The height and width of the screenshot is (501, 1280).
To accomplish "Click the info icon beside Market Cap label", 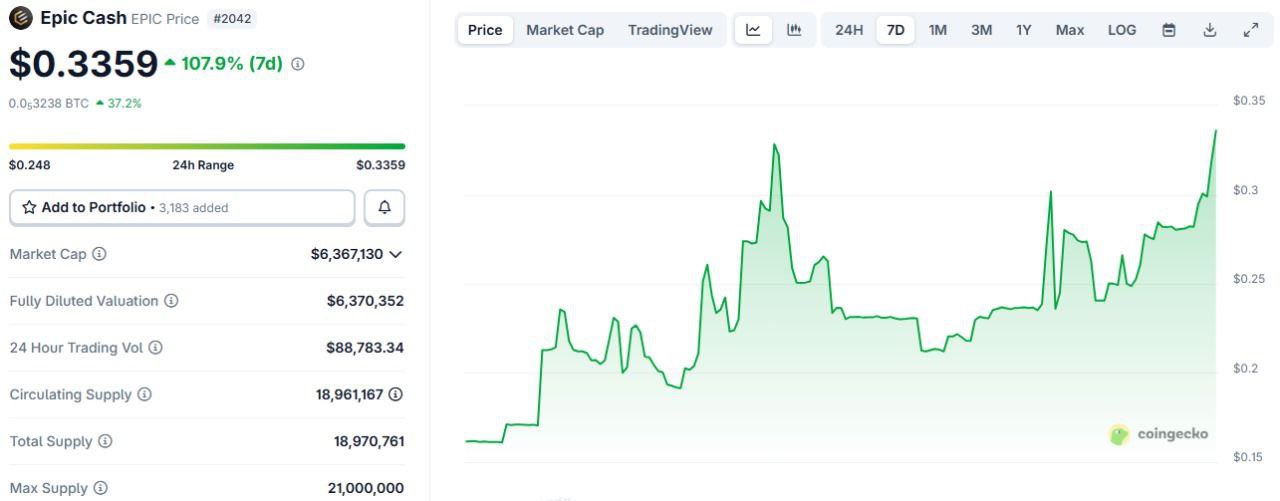I will (99, 254).
